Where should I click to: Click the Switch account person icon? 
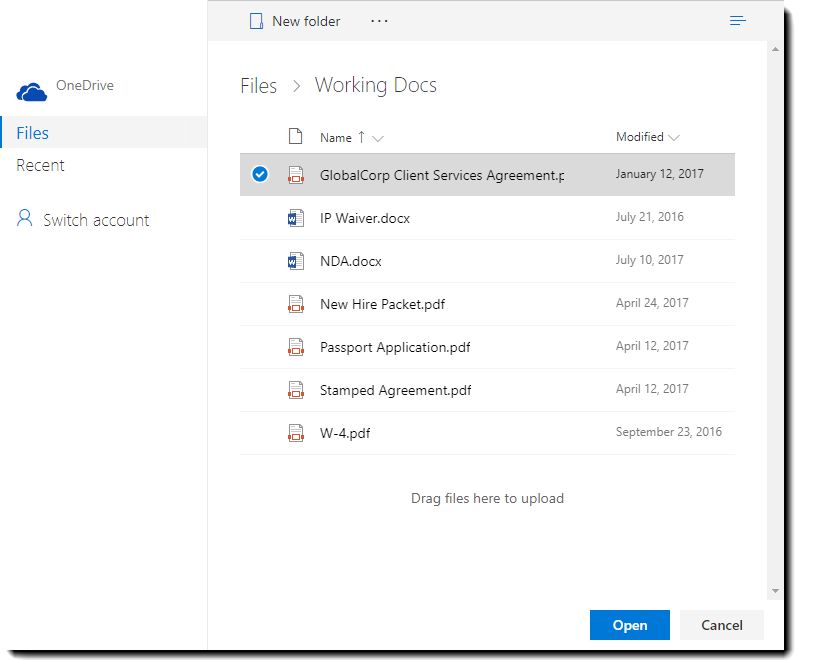(x=25, y=219)
